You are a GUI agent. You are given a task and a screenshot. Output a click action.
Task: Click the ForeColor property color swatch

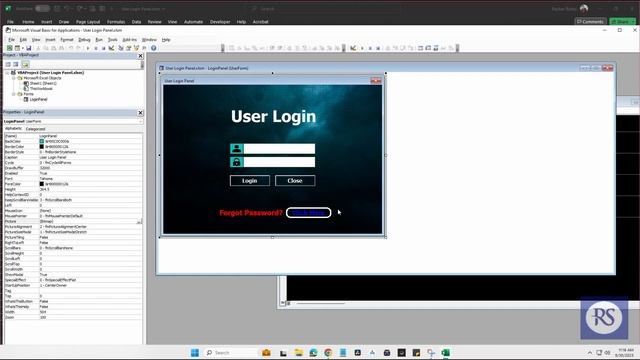click(x=42, y=184)
